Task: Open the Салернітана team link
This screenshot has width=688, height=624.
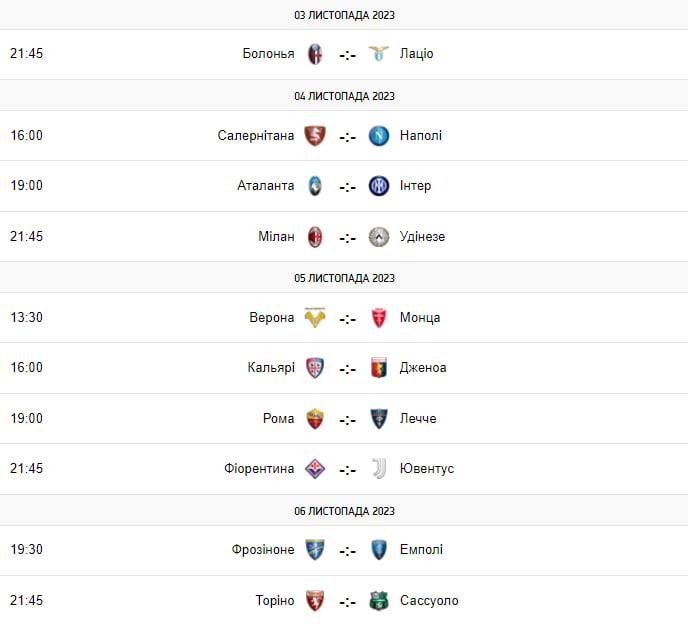Action: (256, 135)
